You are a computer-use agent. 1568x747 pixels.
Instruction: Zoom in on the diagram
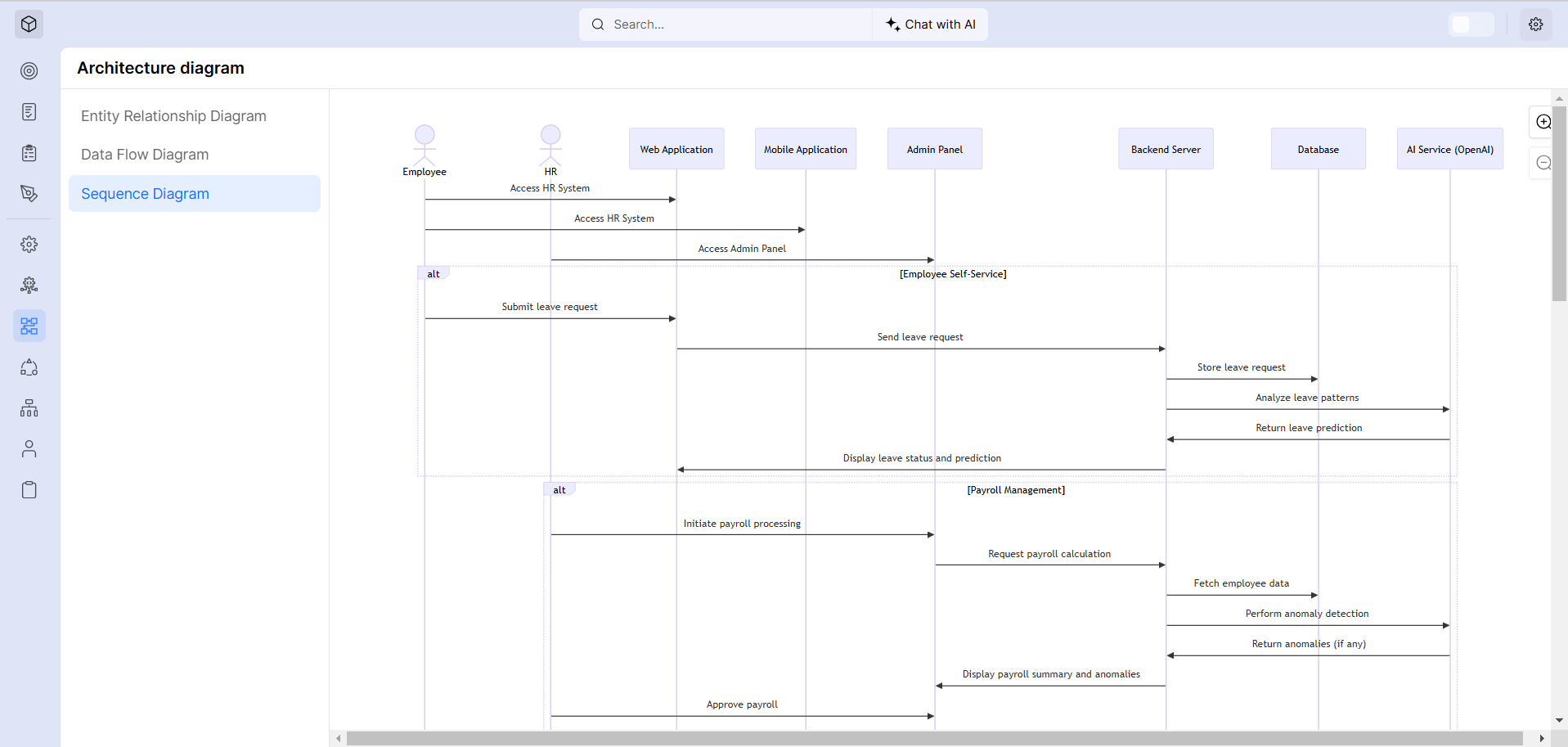1543,122
